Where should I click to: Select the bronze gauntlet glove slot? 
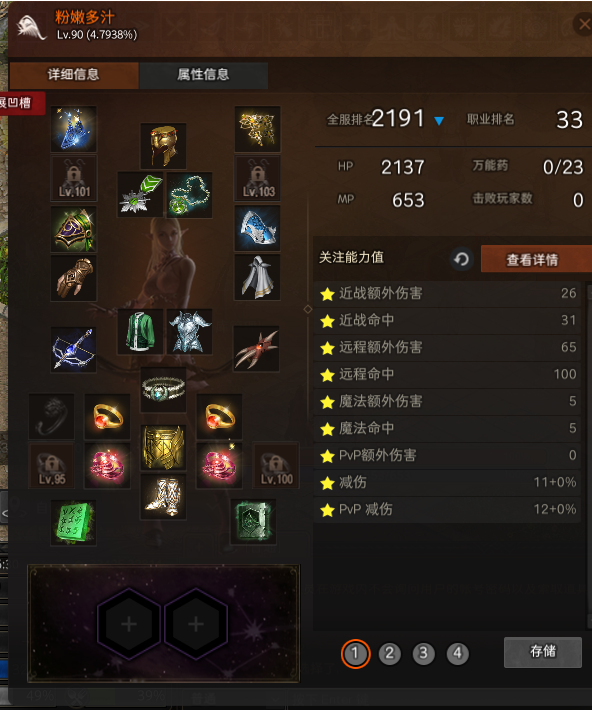coord(73,278)
